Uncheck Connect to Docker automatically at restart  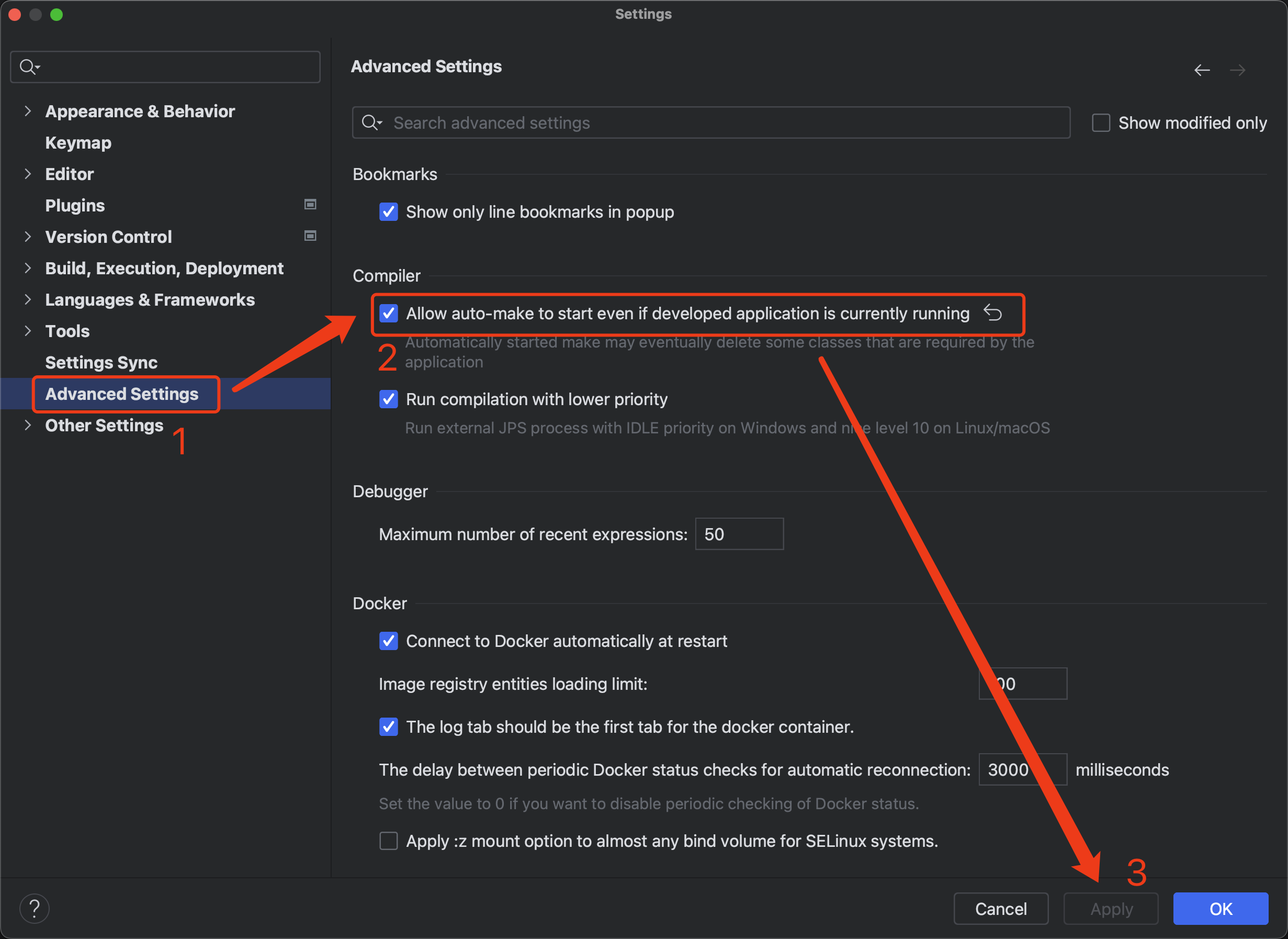[x=389, y=641]
